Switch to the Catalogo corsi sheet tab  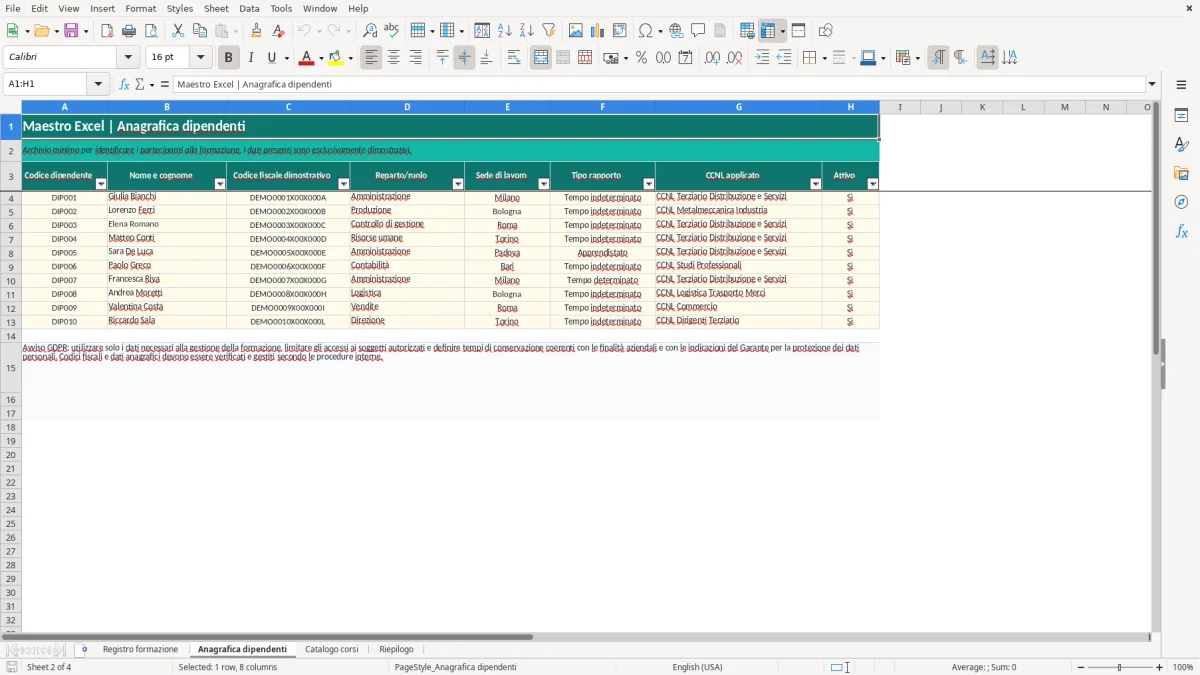point(332,650)
